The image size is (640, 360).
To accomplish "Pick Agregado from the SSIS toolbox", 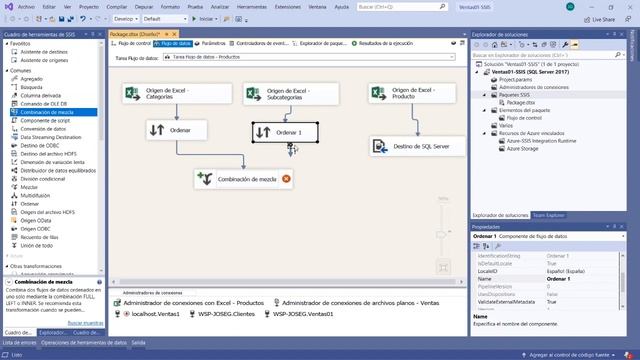I will click(x=31, y=79).
